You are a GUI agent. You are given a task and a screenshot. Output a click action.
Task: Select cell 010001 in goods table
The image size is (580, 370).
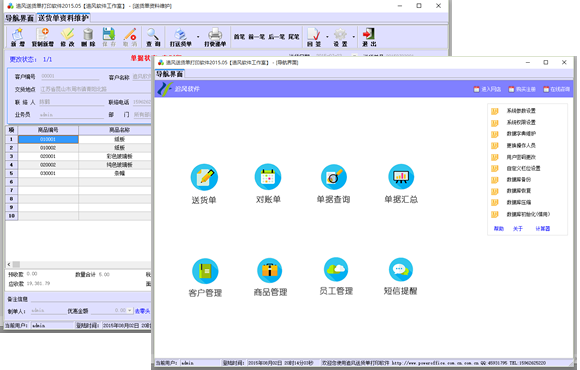48,139
